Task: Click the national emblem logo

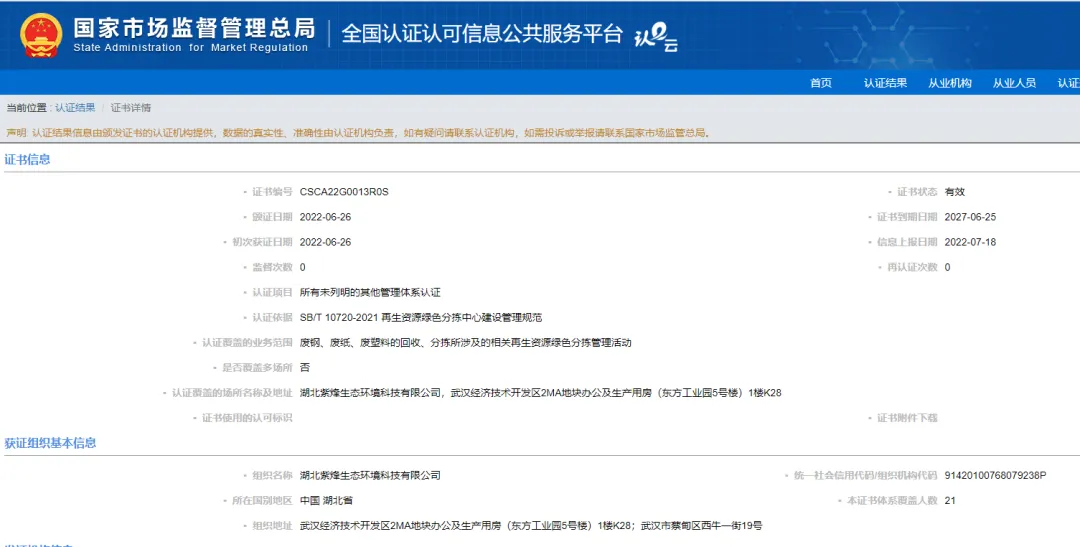Action: click(x=41, y=35)
